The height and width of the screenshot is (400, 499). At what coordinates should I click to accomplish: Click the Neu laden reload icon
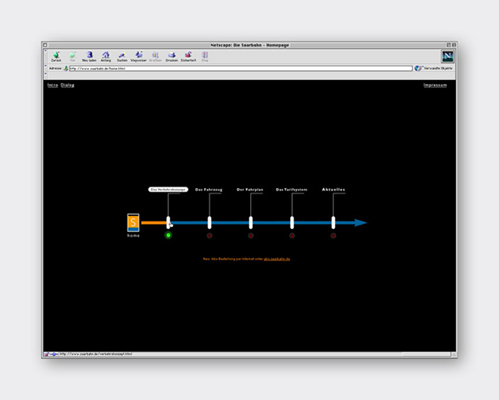pos(89,56)
